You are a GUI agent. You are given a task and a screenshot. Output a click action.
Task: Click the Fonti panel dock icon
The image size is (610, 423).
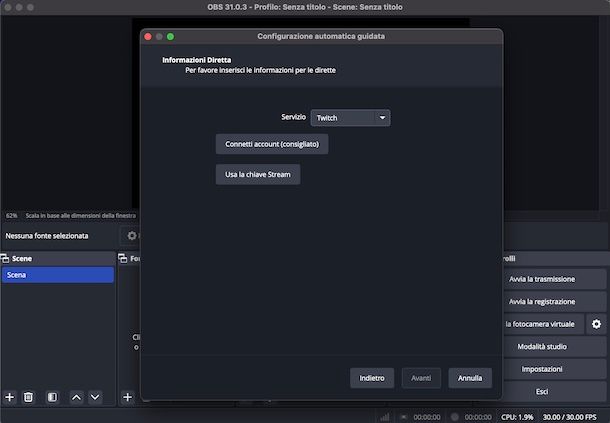click(123, 258)
